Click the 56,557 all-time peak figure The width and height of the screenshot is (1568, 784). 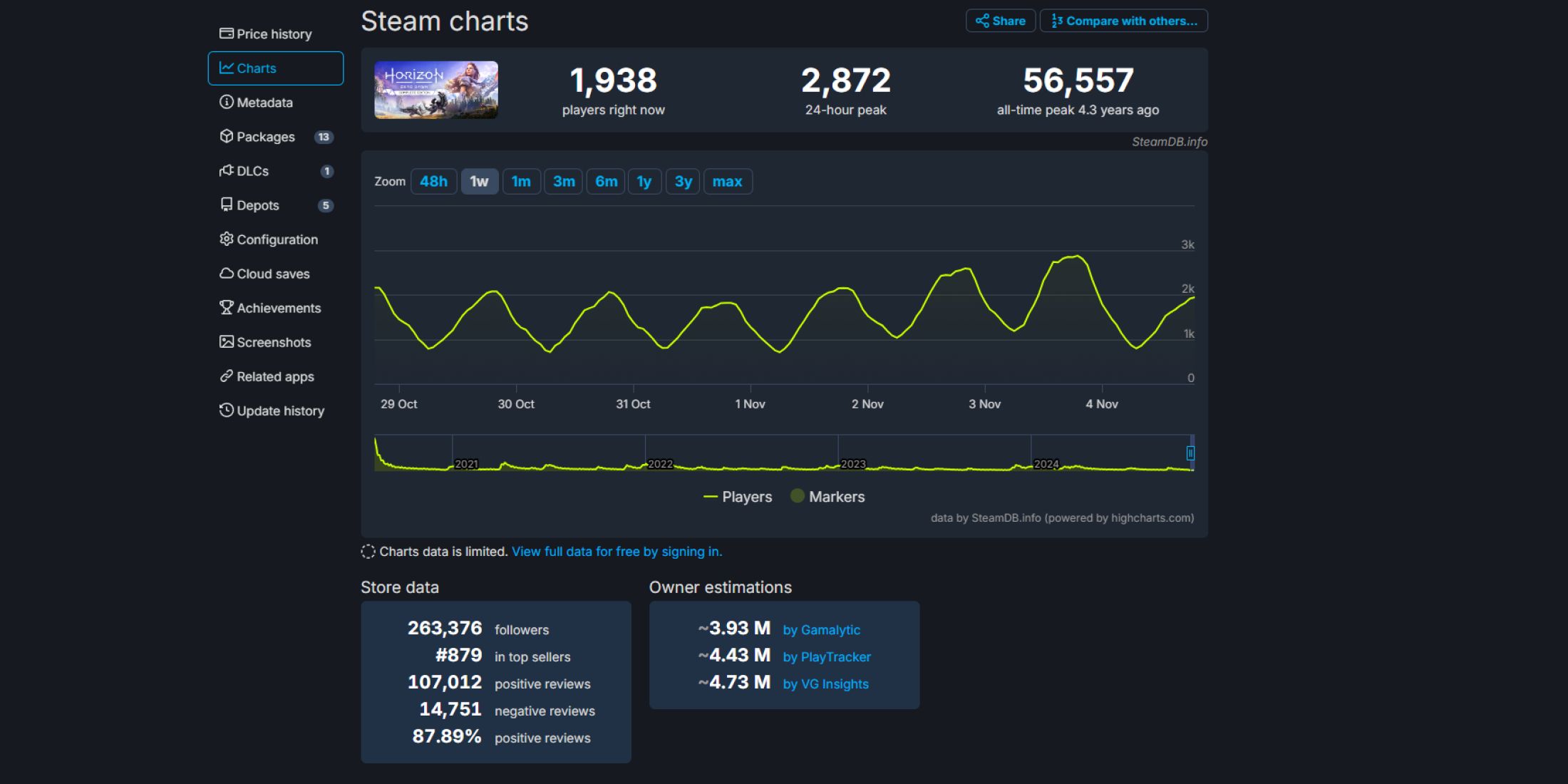[1078, 80]
